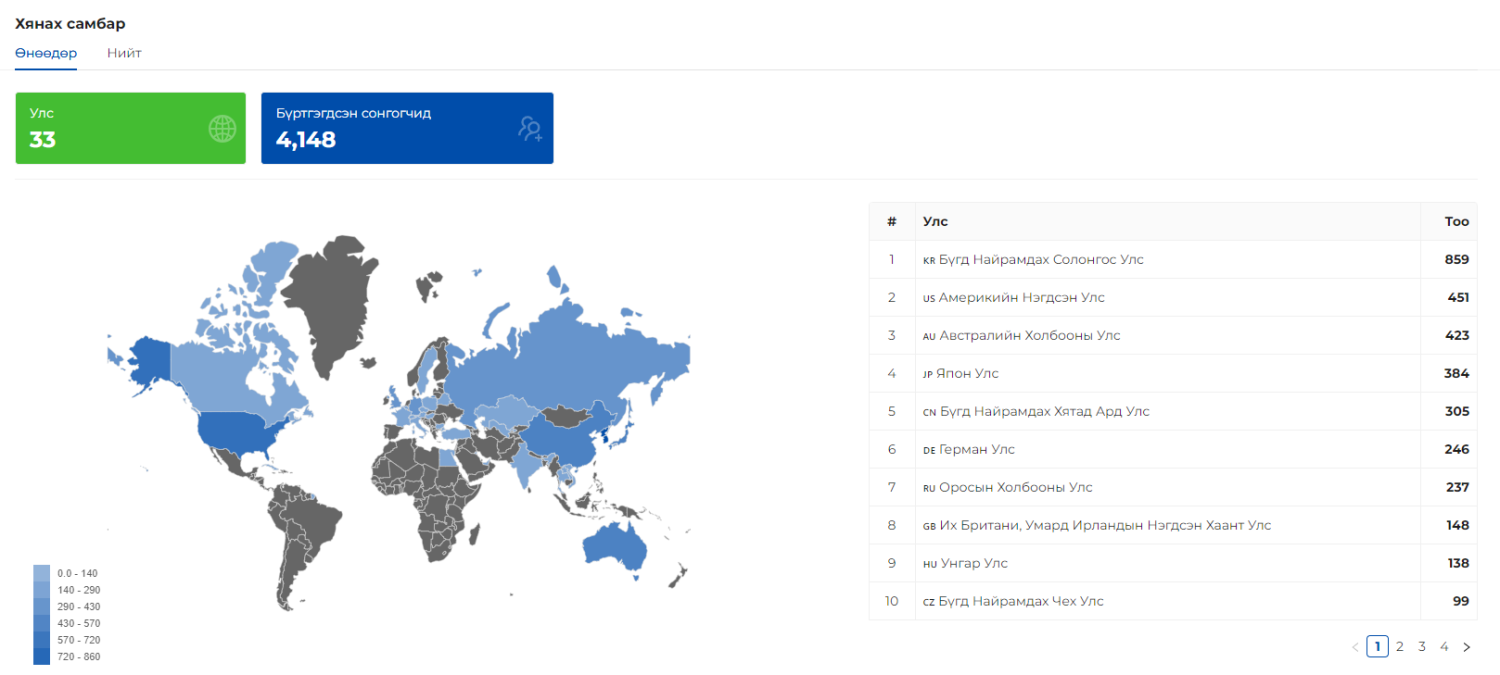
Task: Select the Өнөөдөр tab
Action: 46,53
